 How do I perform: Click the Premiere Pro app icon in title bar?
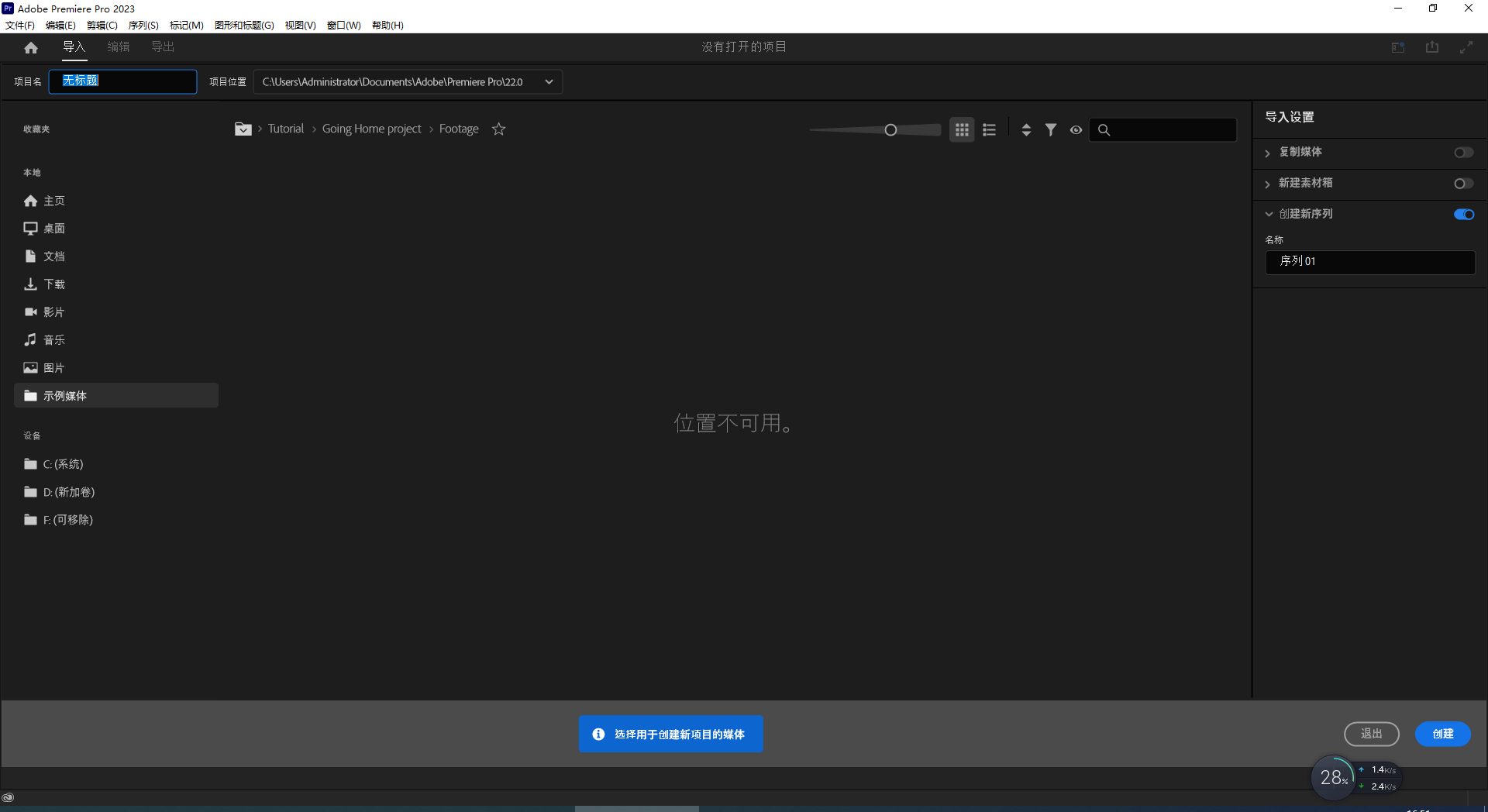pos(8,9)
